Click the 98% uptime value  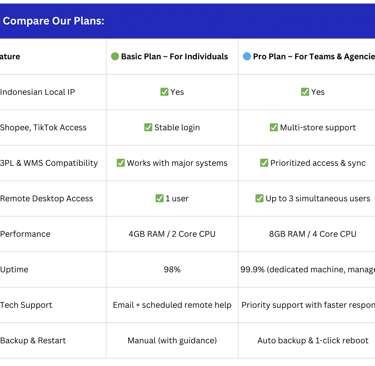172,269
